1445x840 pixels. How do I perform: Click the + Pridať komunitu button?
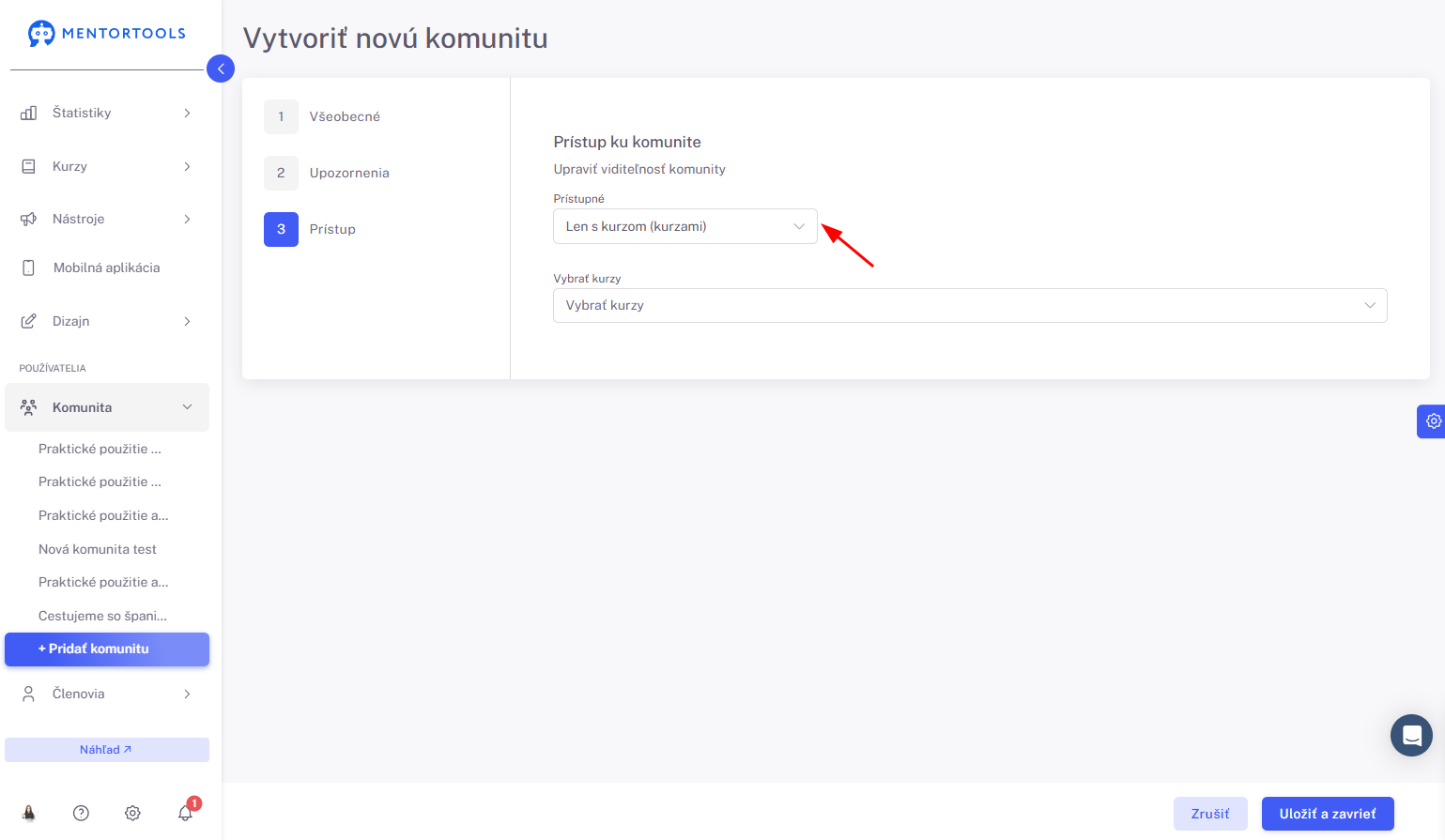pyautogui.click(x=107, y=649)
